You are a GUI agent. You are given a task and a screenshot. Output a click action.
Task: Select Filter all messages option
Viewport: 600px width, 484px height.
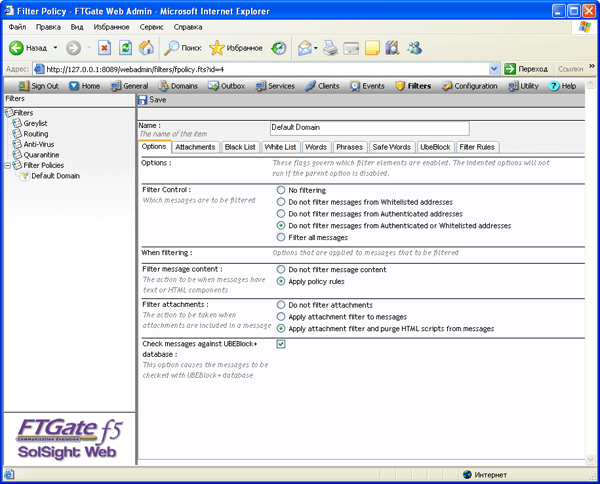click(281, 237)
